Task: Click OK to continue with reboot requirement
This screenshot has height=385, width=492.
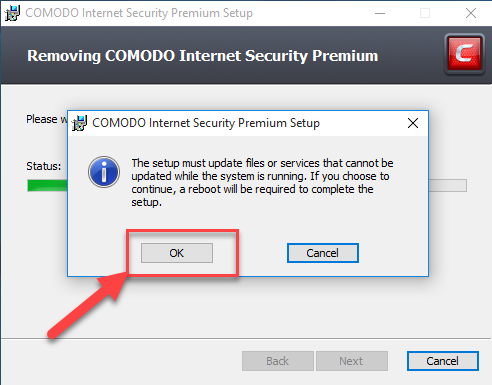Action: click(177, 253)
